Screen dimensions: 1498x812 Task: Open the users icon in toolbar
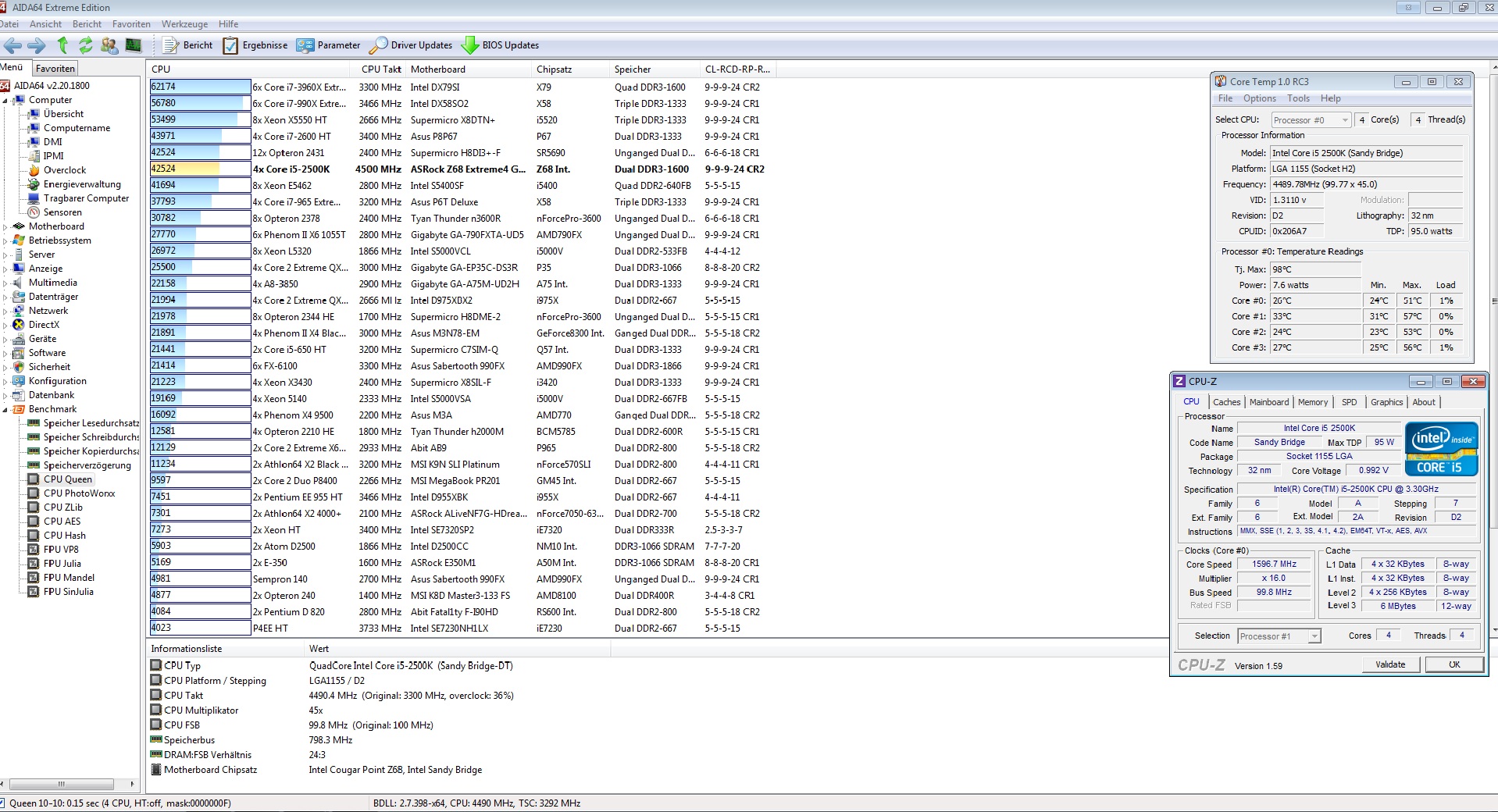(x=109, y=45)
